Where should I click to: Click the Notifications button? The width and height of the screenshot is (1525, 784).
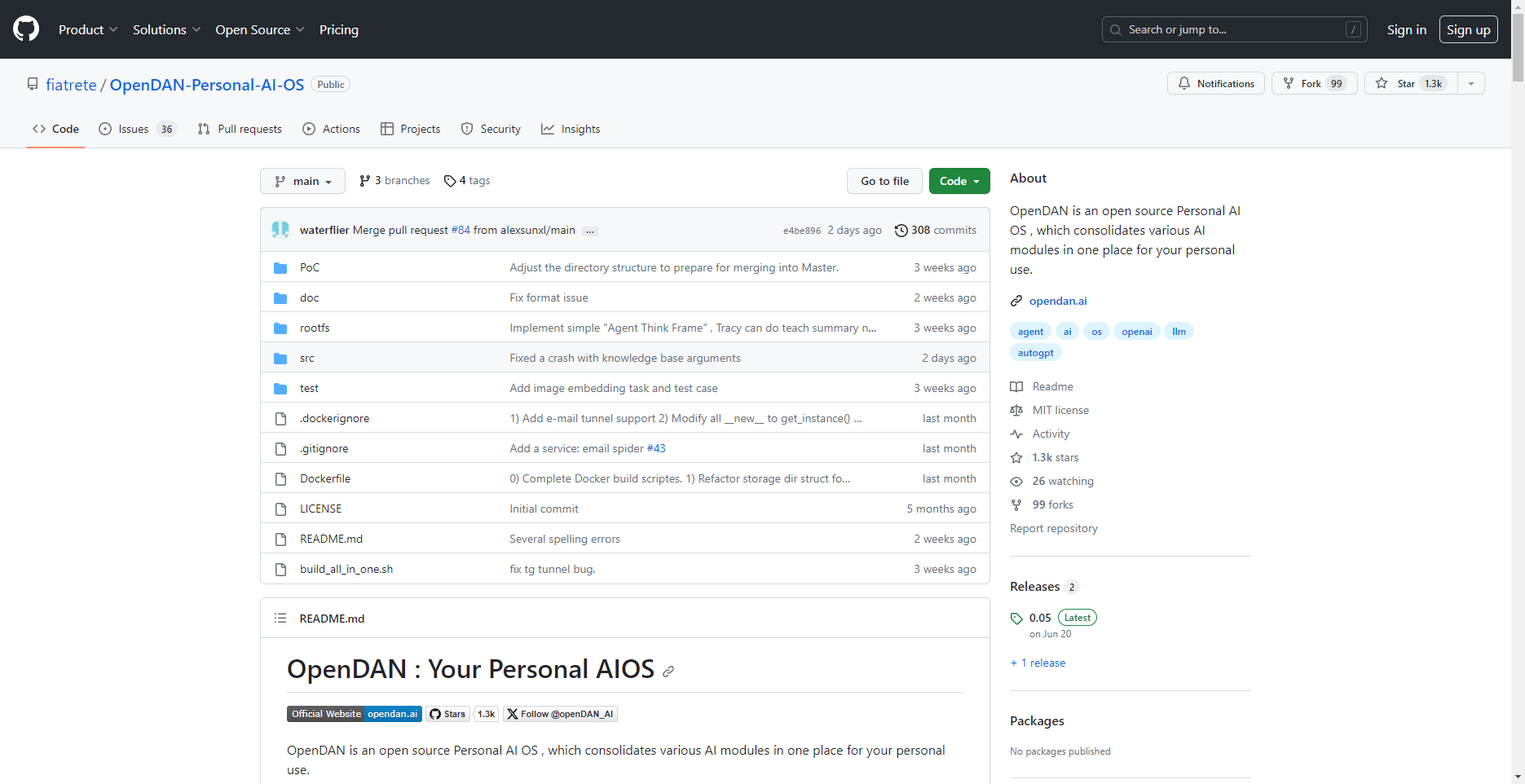(x=1216, y=83)
